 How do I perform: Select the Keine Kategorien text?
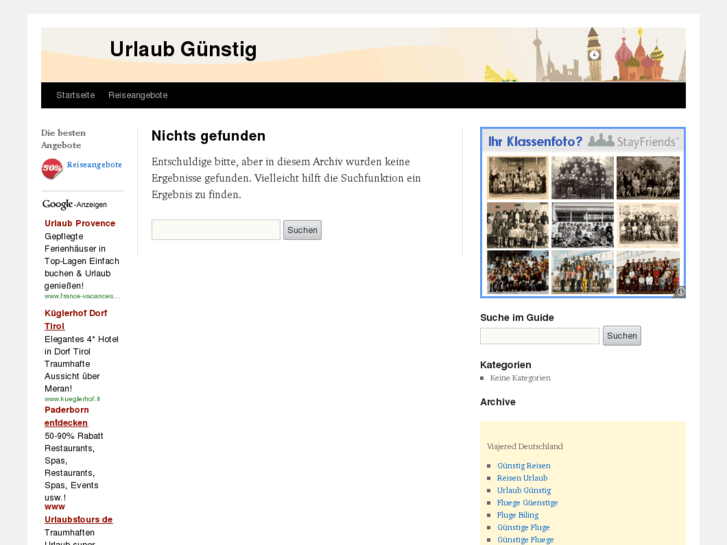pyautogui.click(x=520, y=378)
